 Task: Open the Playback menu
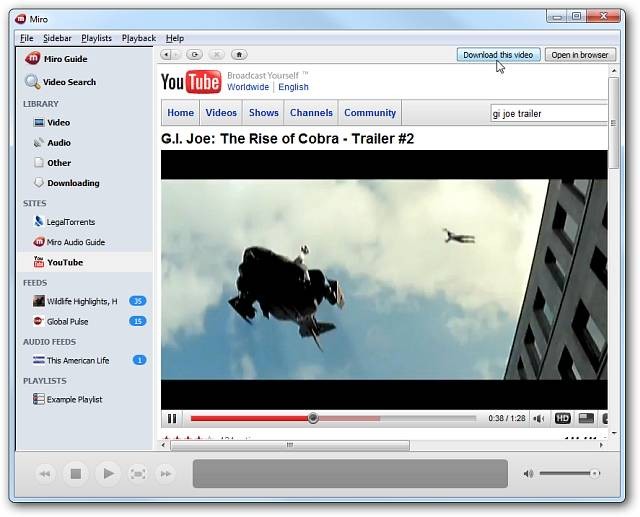(x=139, y=38)
